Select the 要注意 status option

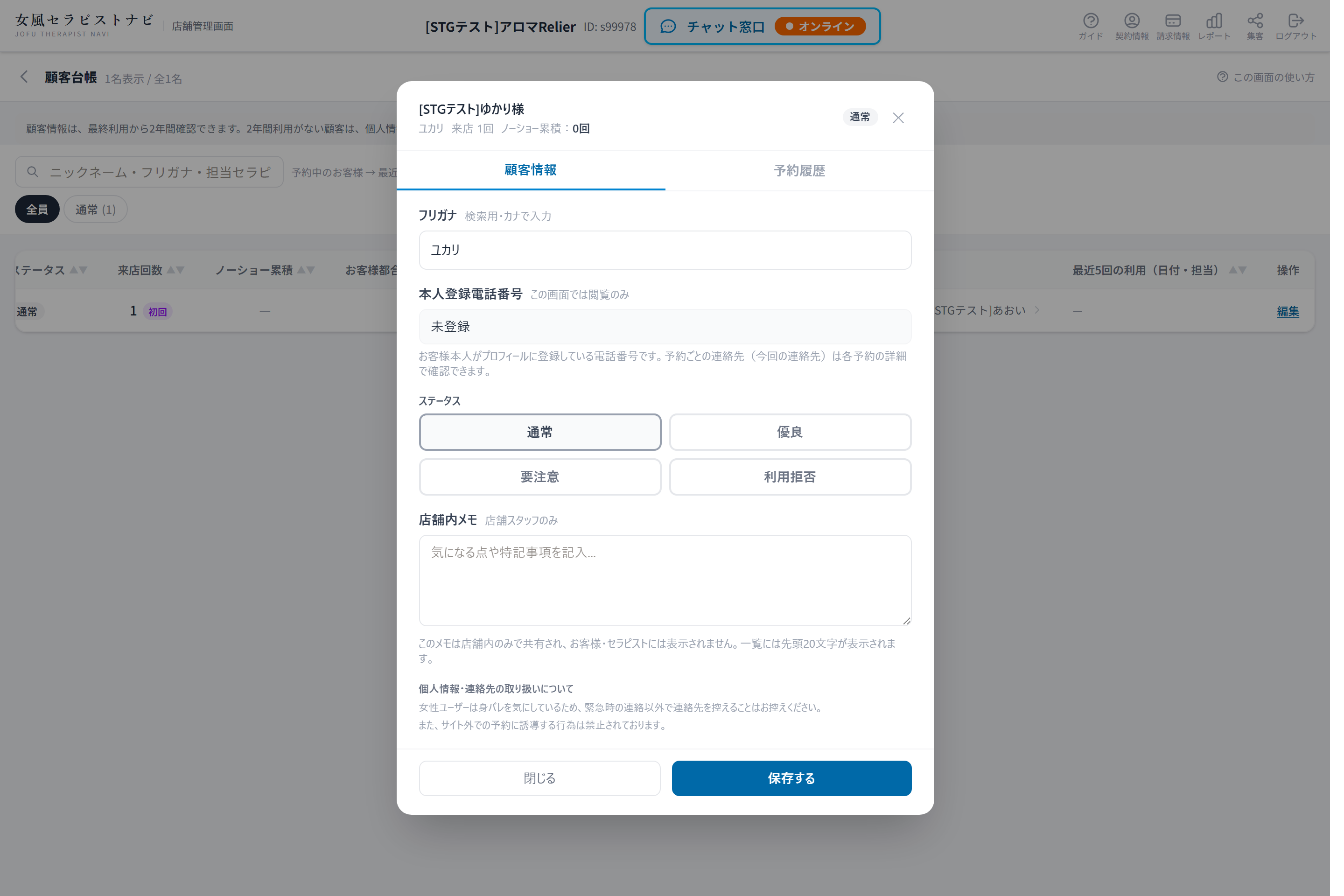[540, 476]
